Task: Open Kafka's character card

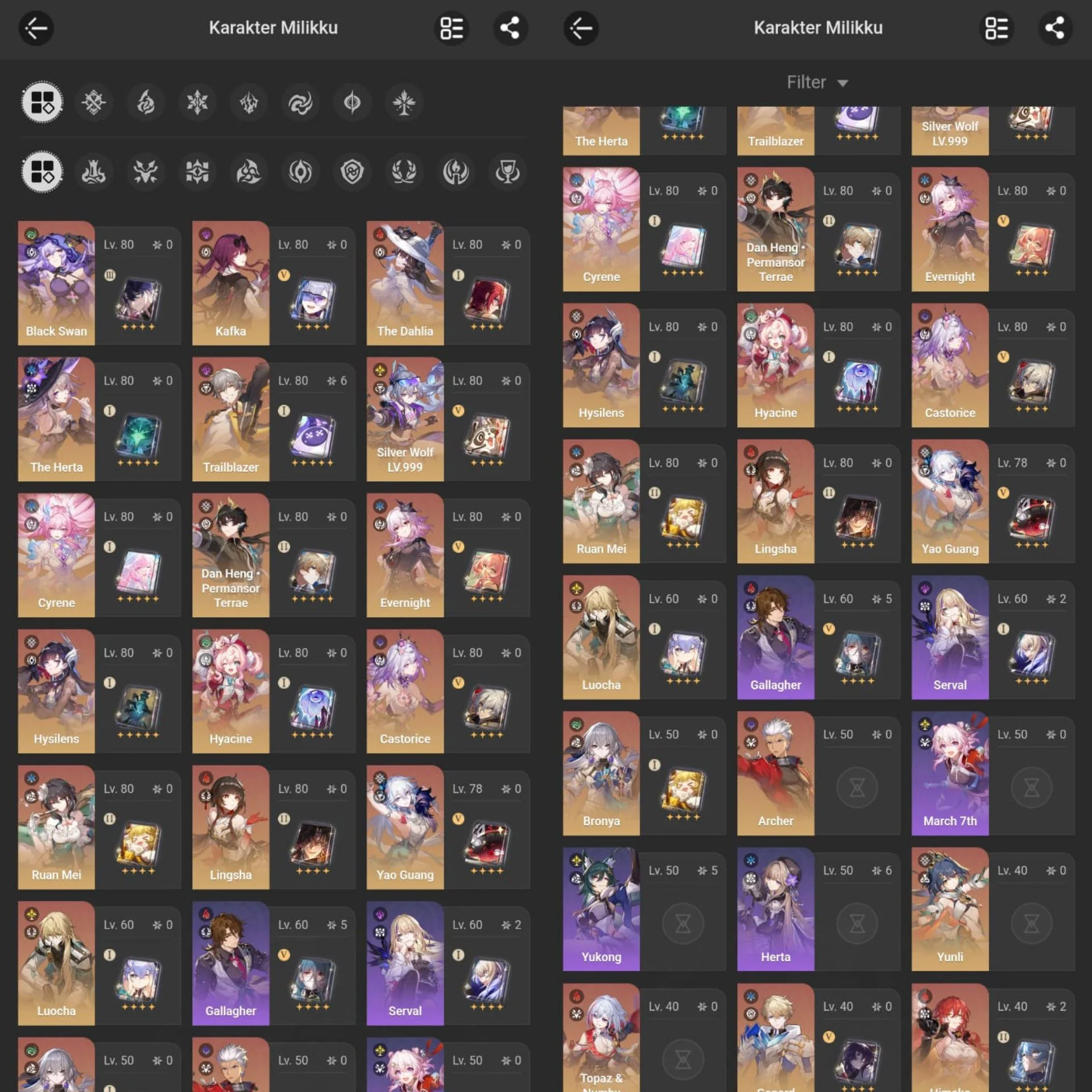Action: coord(274,283)
